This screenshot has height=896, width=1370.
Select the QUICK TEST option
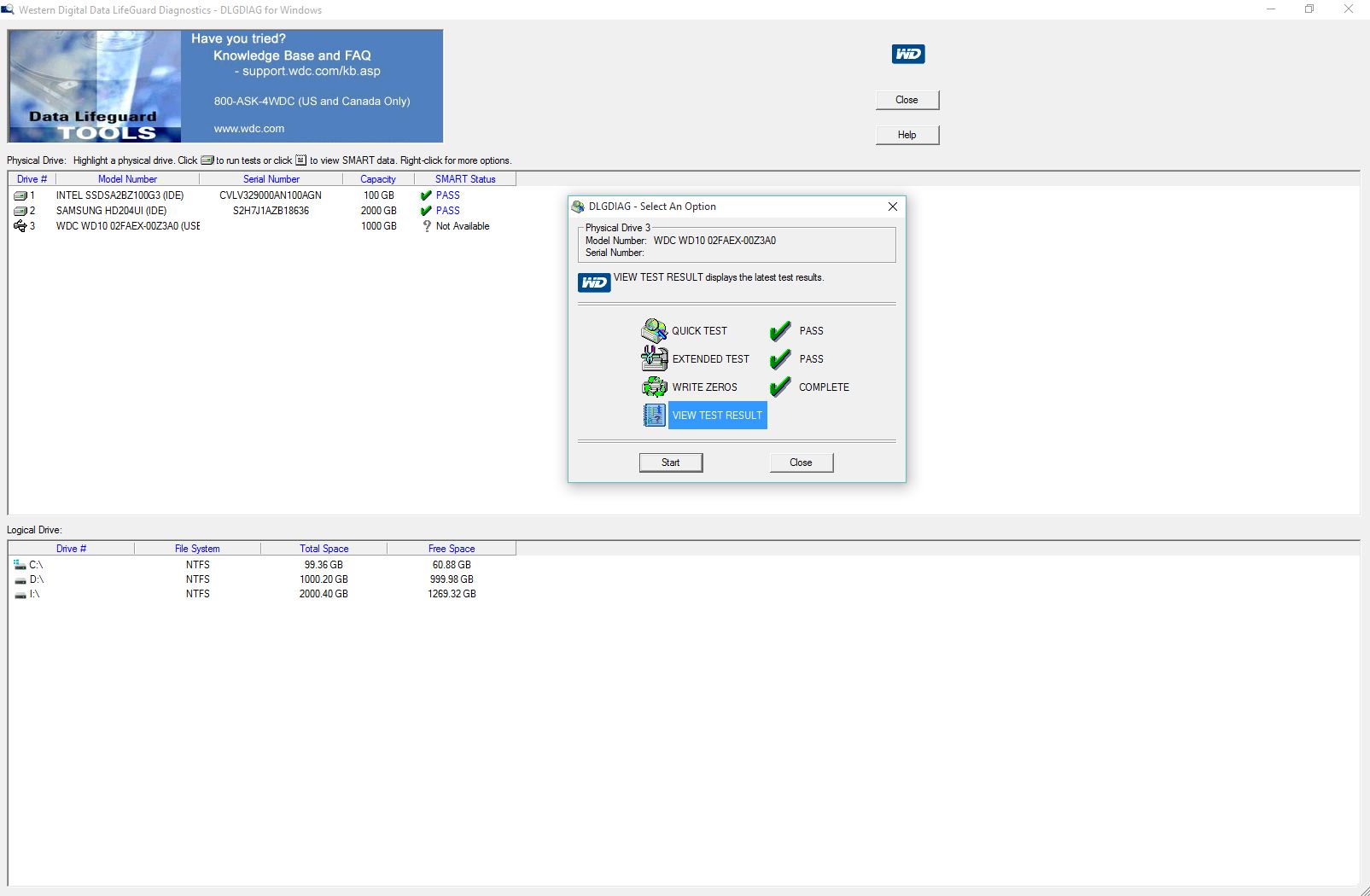699,331
